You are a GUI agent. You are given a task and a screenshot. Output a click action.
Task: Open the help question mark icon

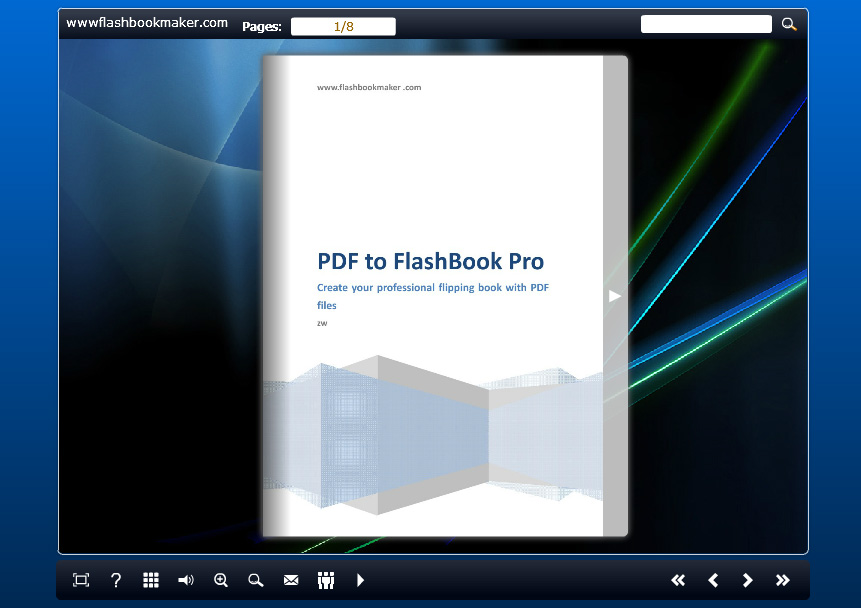click(x=116, y=580)
